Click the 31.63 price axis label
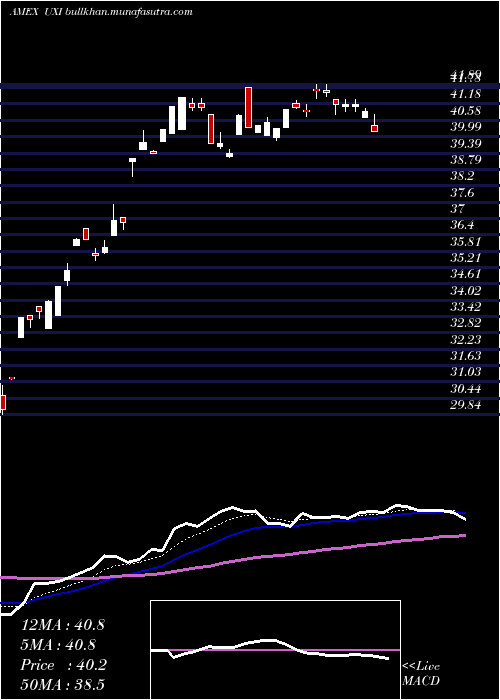 (465, 356)
